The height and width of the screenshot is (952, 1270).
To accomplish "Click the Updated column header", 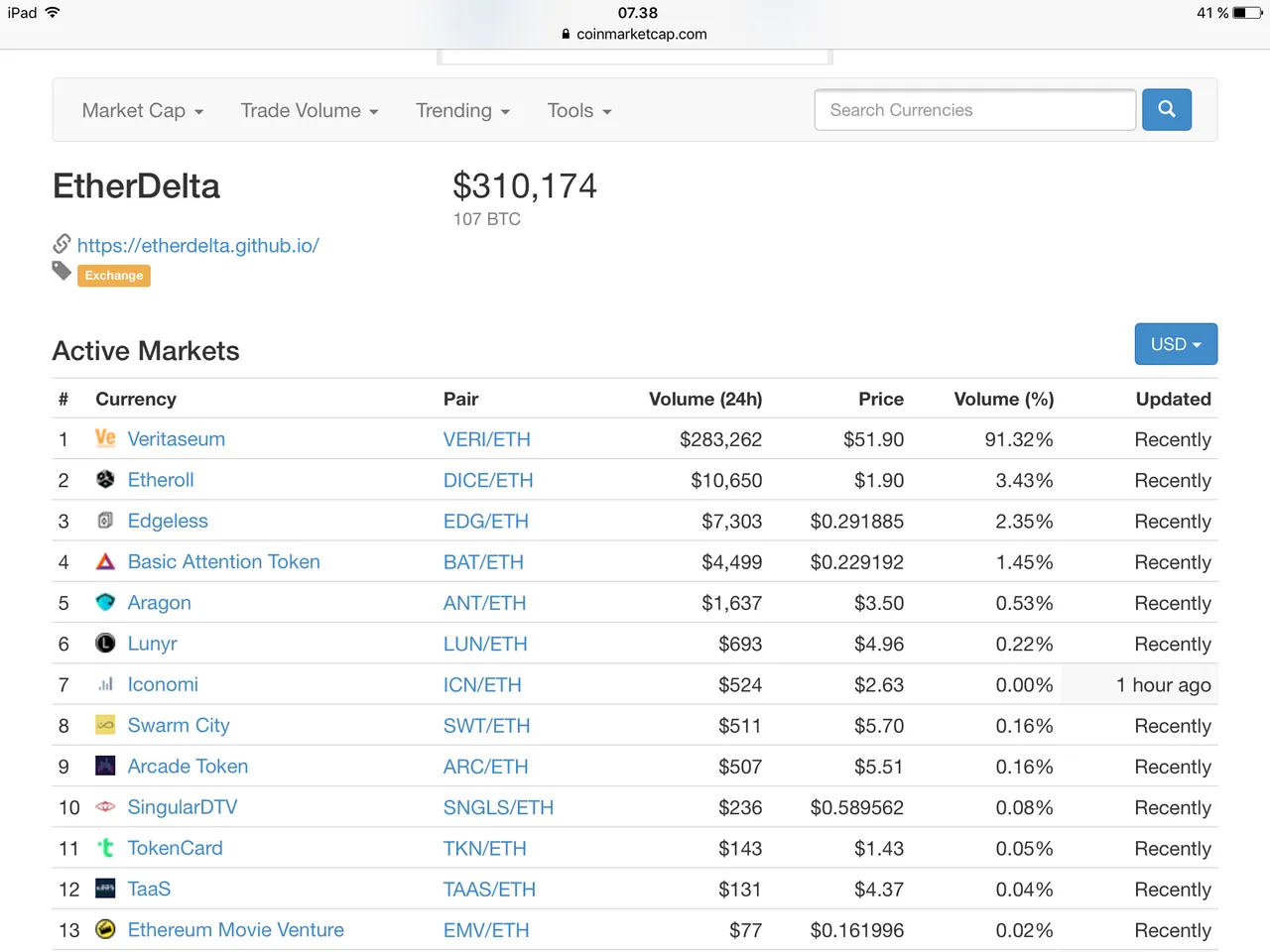I will click(1174, 399).
